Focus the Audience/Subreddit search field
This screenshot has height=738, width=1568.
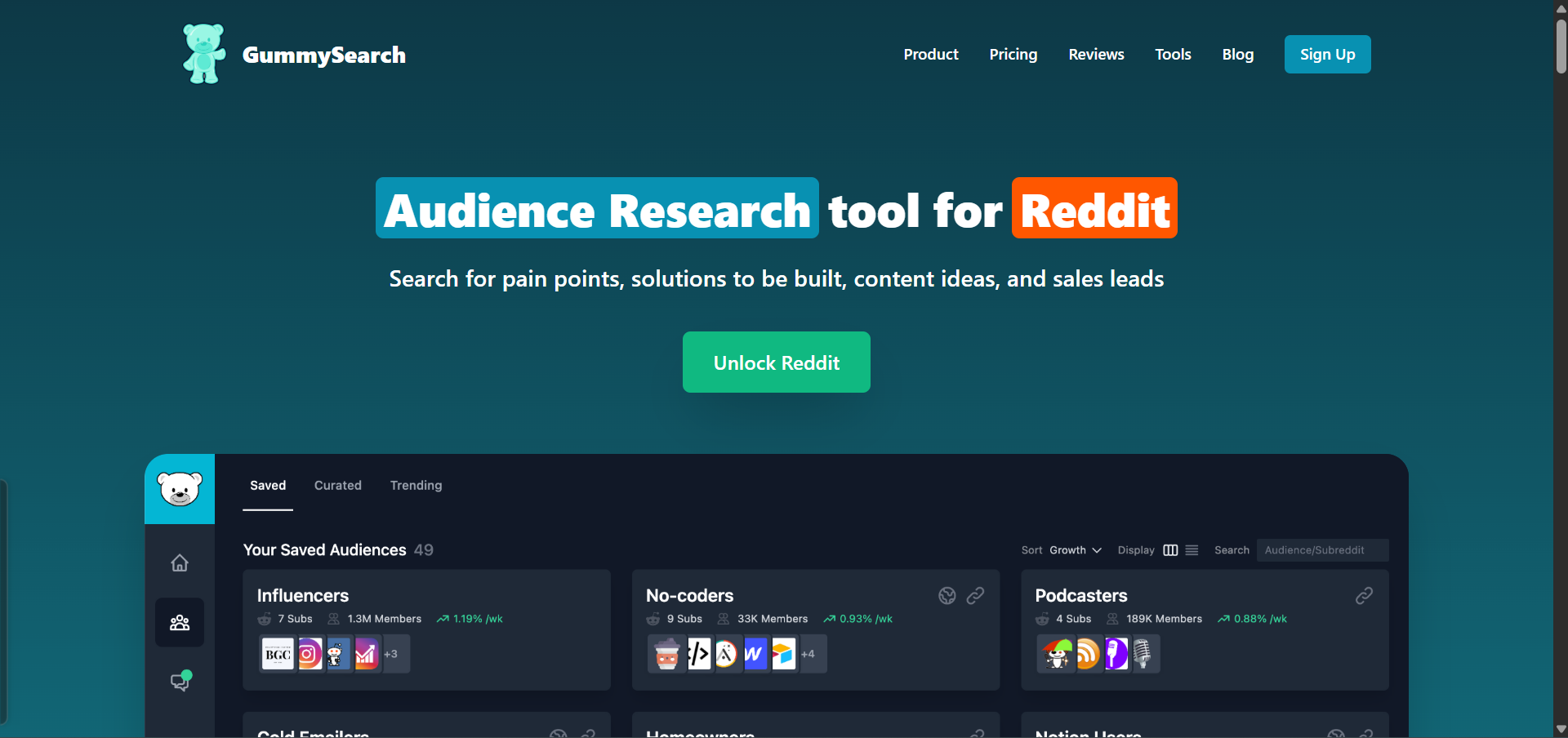(x=1323, y=550)
